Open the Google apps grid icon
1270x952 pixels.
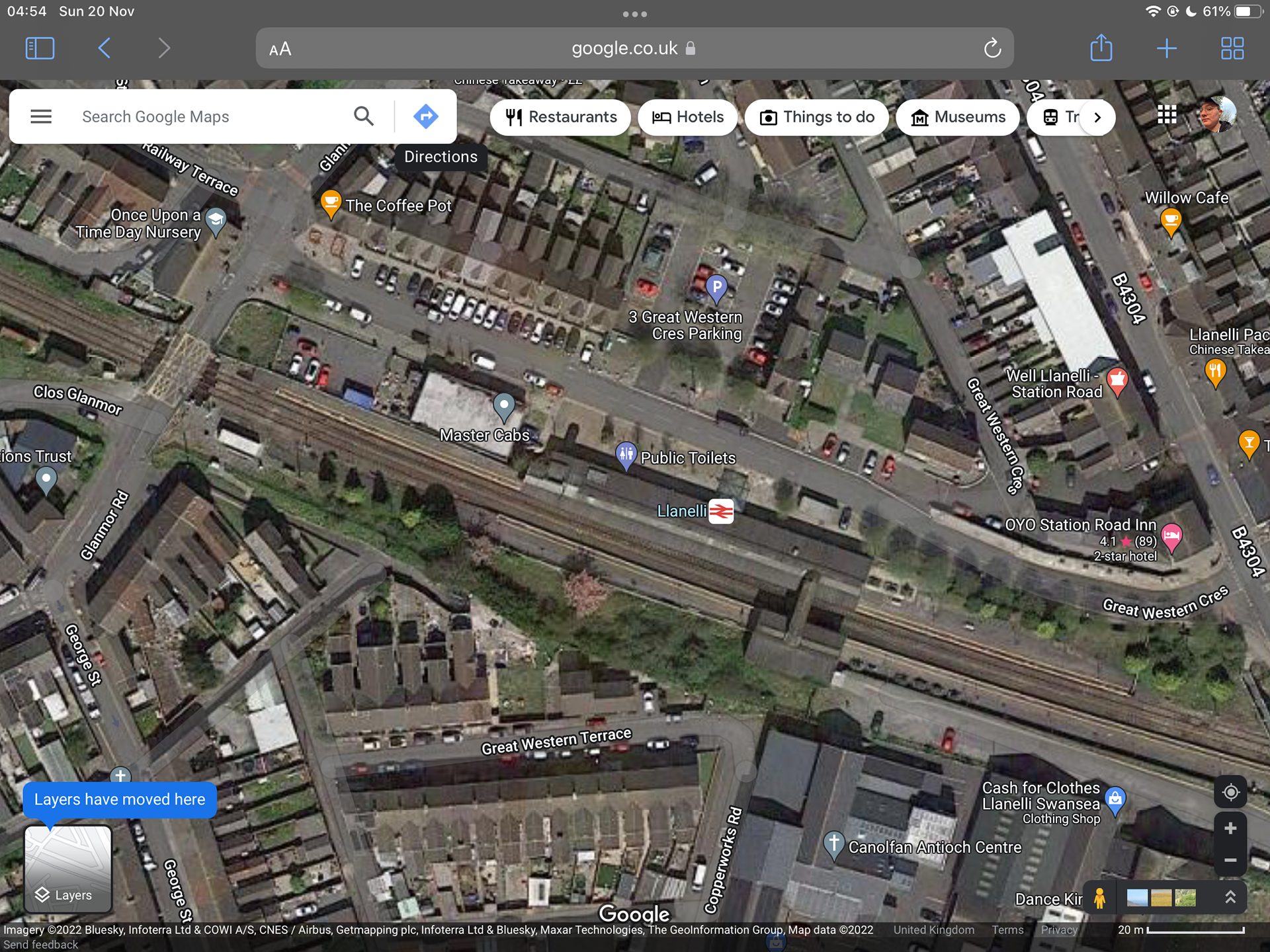pos(1167,115)
